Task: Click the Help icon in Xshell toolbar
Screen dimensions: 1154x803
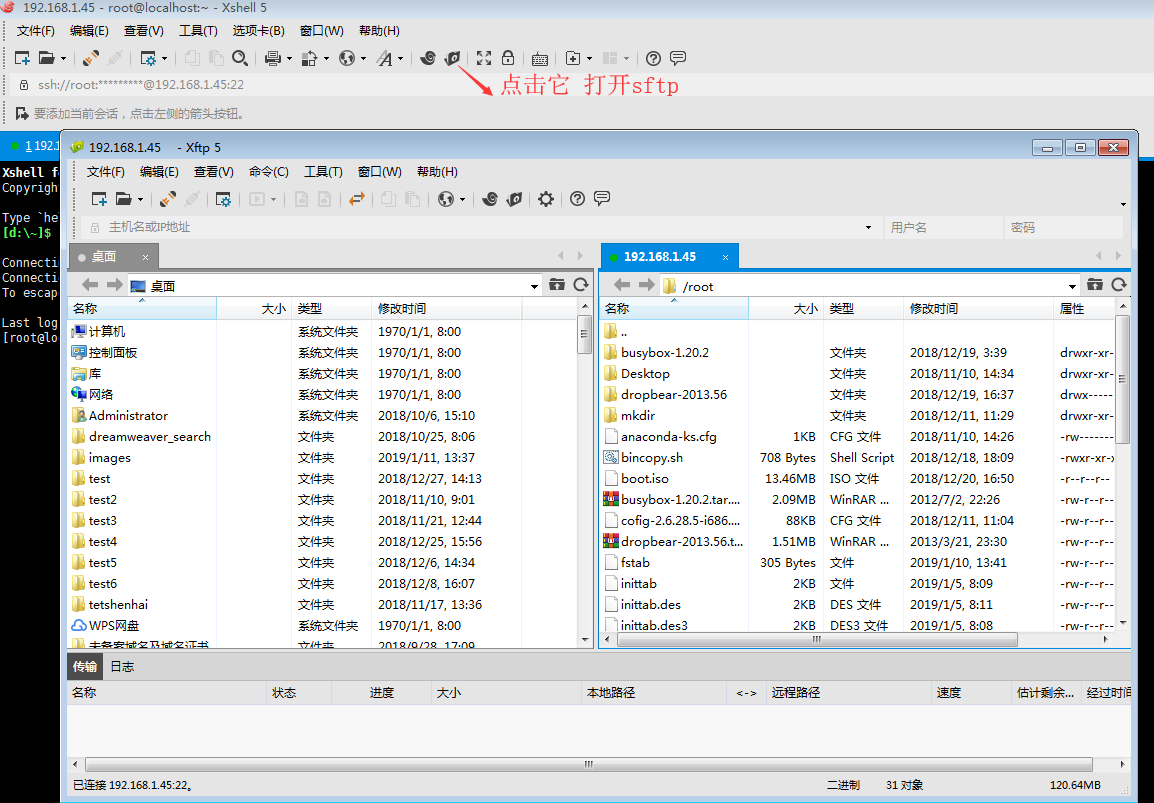Action: tap(653, 58)
